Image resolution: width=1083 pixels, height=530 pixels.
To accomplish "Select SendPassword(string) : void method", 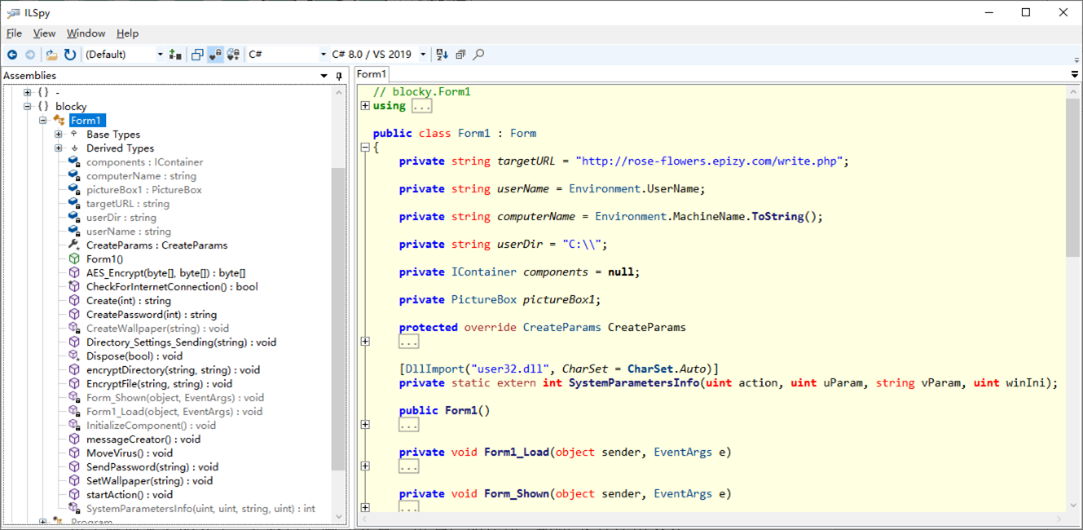I will 152,467.
